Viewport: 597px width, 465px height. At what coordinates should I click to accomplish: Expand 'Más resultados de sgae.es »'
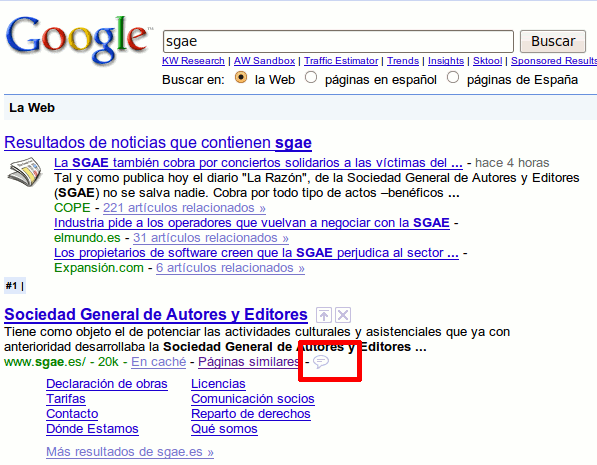tap(130, 452)
